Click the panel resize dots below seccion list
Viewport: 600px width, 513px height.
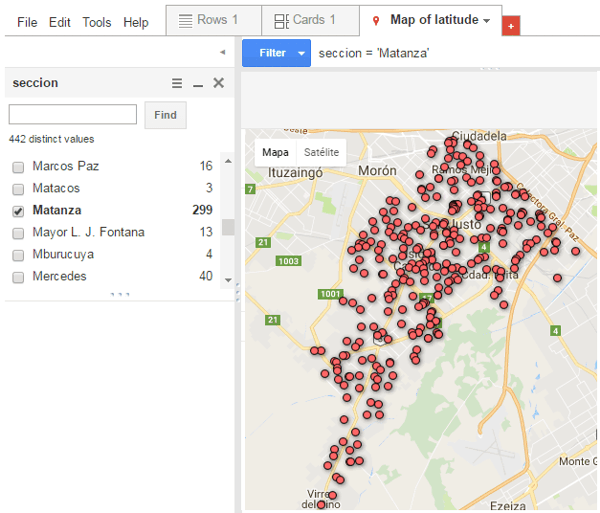[x=120, y=294]
